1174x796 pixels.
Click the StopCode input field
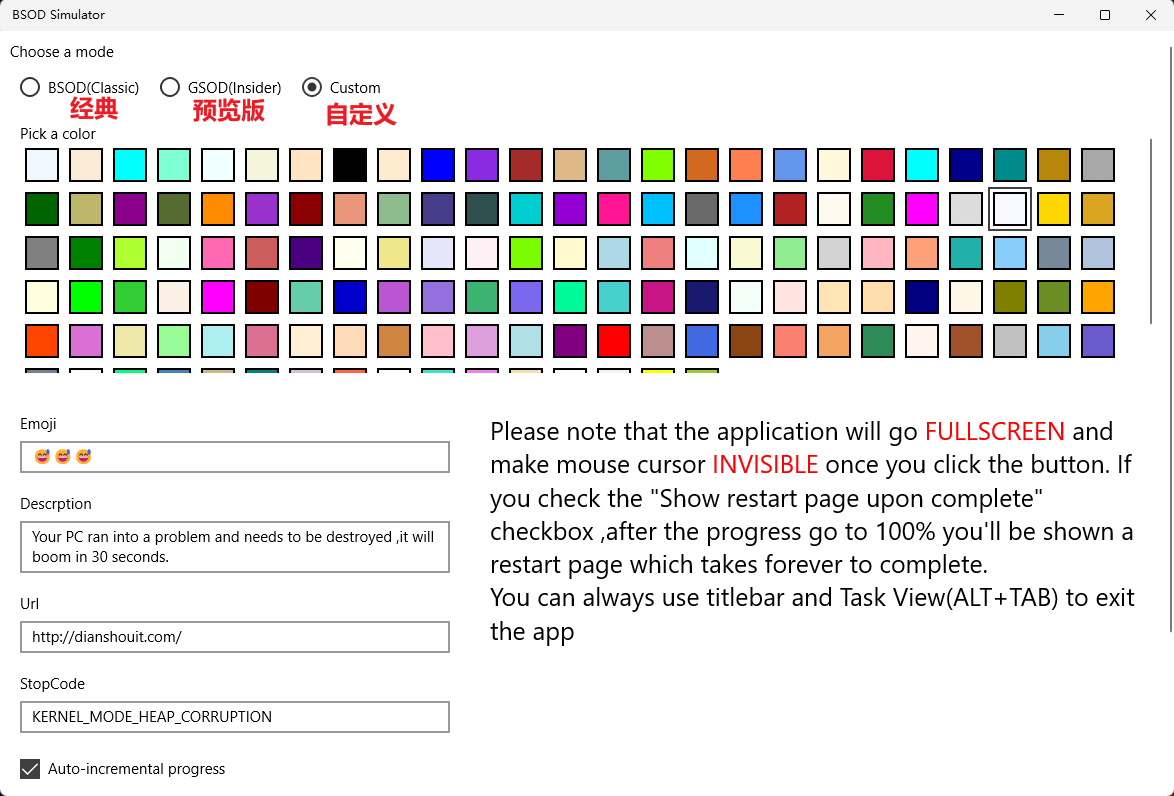click(x=235, y=717)
